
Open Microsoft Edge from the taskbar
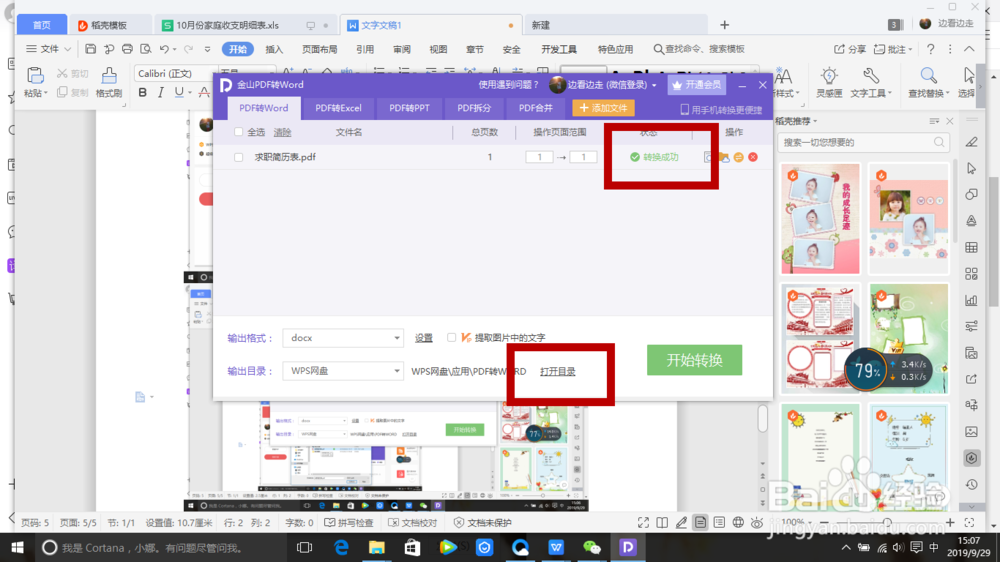tap(341, 547)
